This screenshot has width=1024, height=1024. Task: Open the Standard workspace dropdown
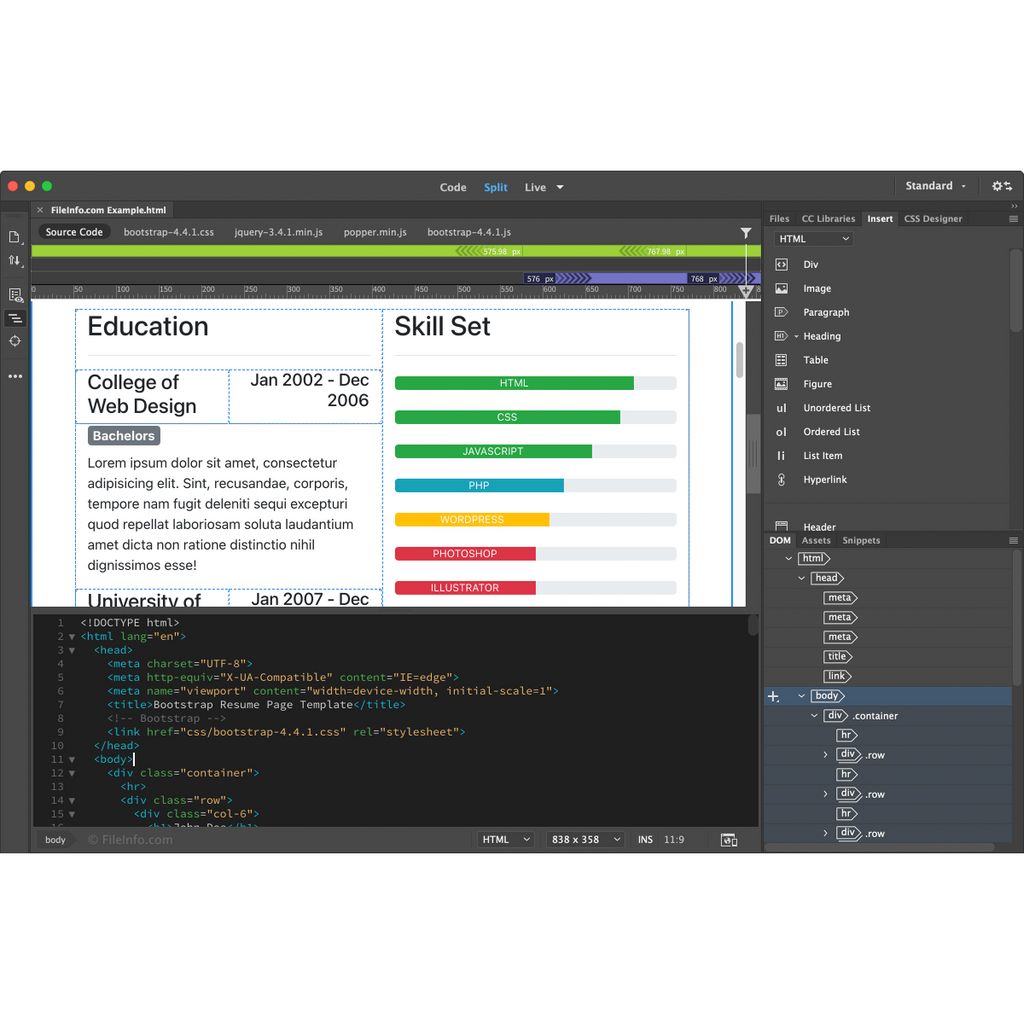936,186
